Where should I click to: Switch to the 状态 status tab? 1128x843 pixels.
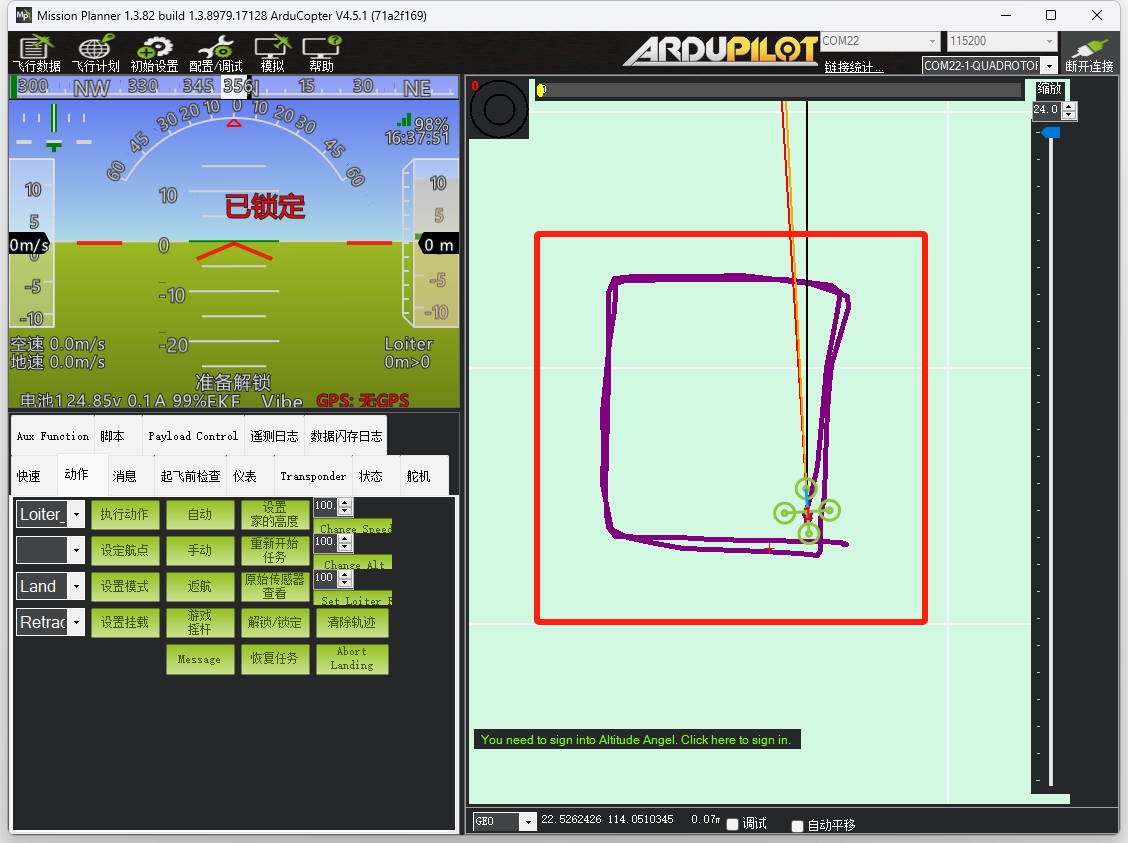coord(370,476)
